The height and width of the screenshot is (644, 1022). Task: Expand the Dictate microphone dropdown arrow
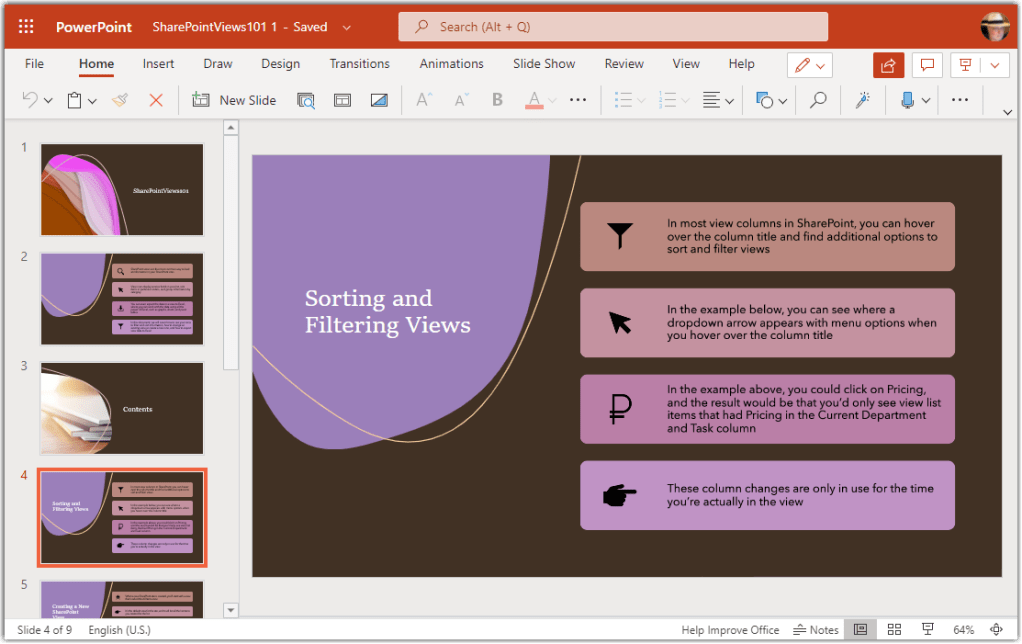pos(926,100)
